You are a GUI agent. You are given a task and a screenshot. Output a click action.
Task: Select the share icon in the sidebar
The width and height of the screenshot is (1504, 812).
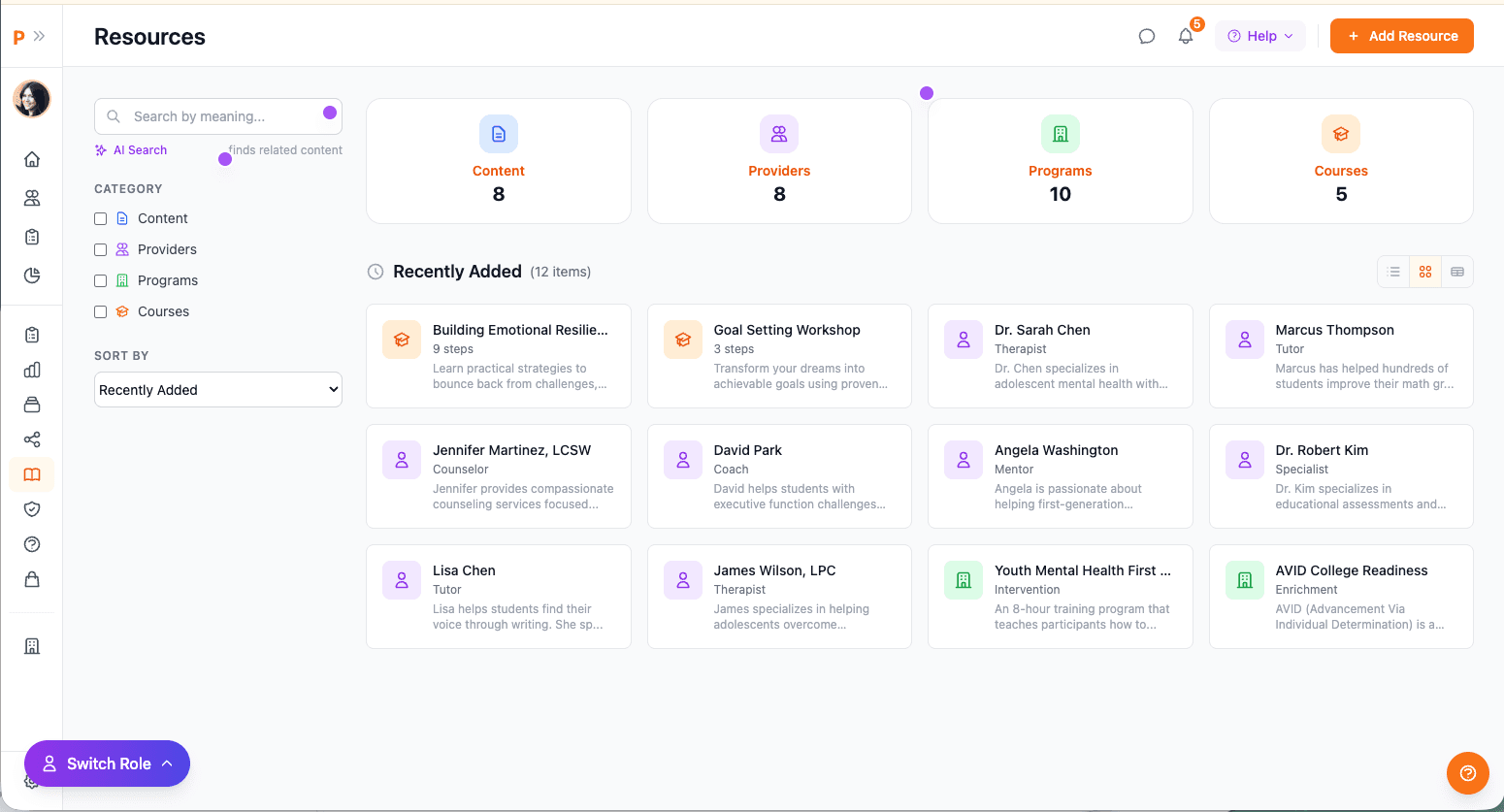click(32, 439)
